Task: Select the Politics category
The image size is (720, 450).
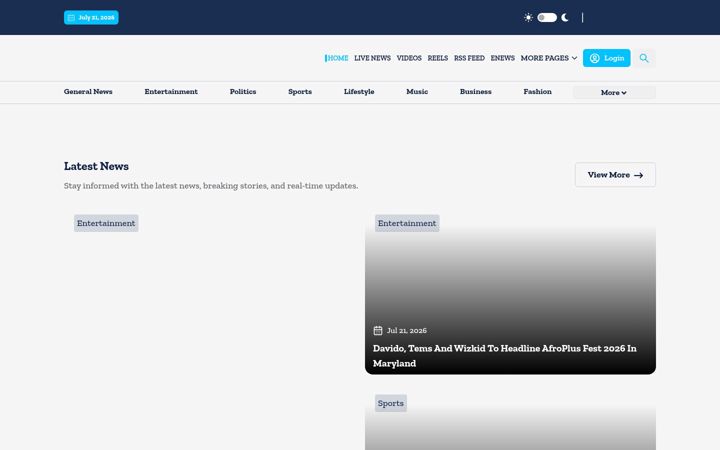Action: tap(243, 91)
